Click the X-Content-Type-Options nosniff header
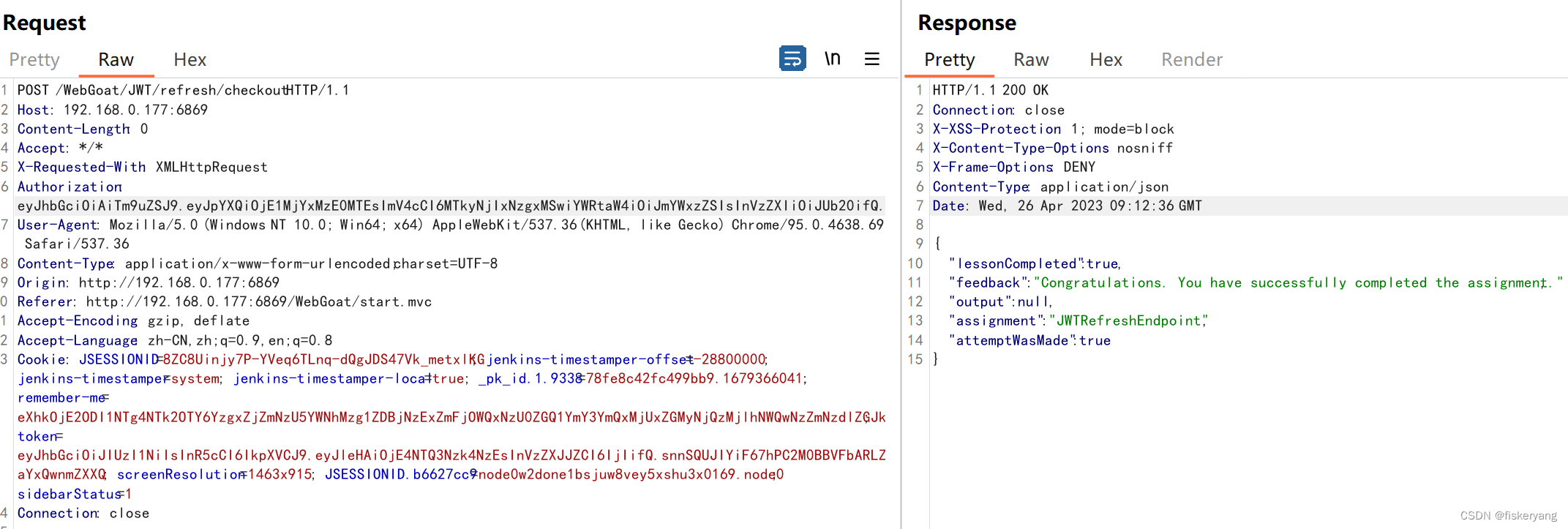Viewport: 1568px width, 529px height. pyautogui.click(x=1053, y=148)
